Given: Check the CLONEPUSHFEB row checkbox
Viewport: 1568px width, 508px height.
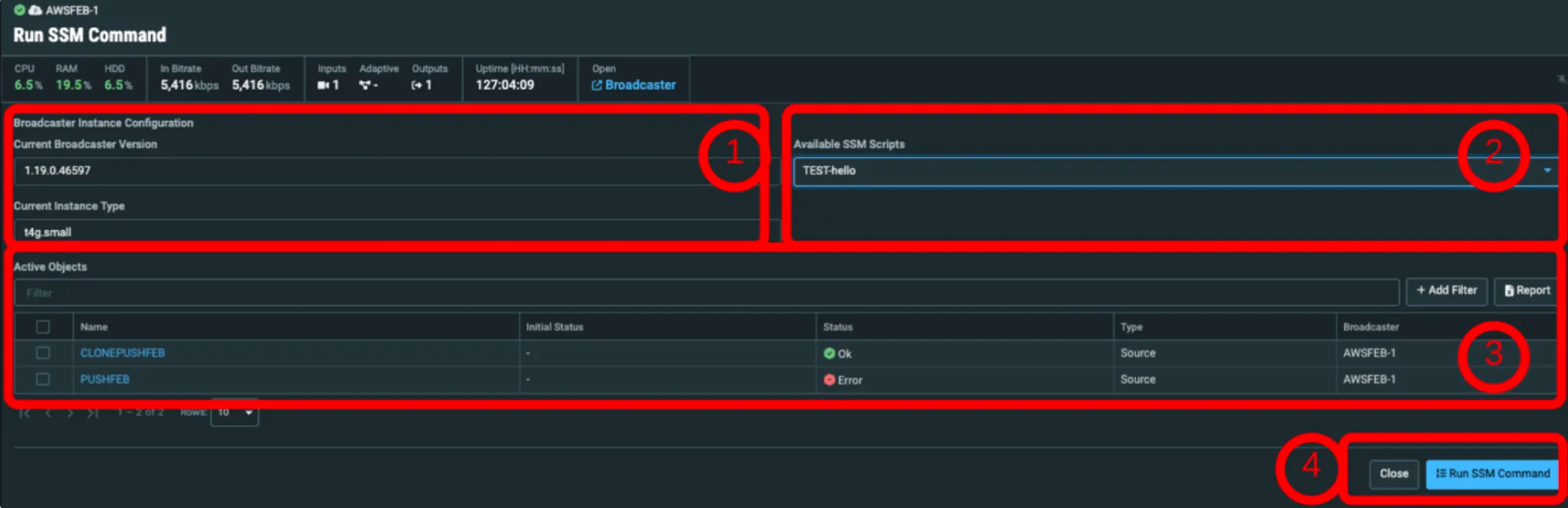Looking at the screenshot, I should click(43, 353).
